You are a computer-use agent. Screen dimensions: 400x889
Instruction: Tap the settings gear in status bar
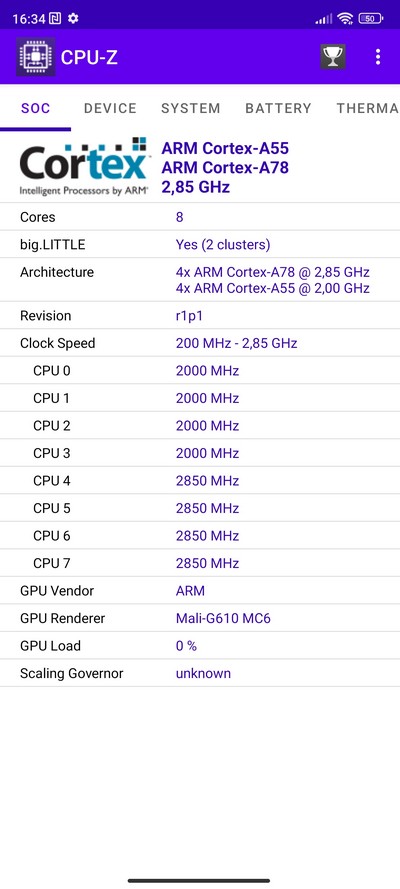click(73, 19)
